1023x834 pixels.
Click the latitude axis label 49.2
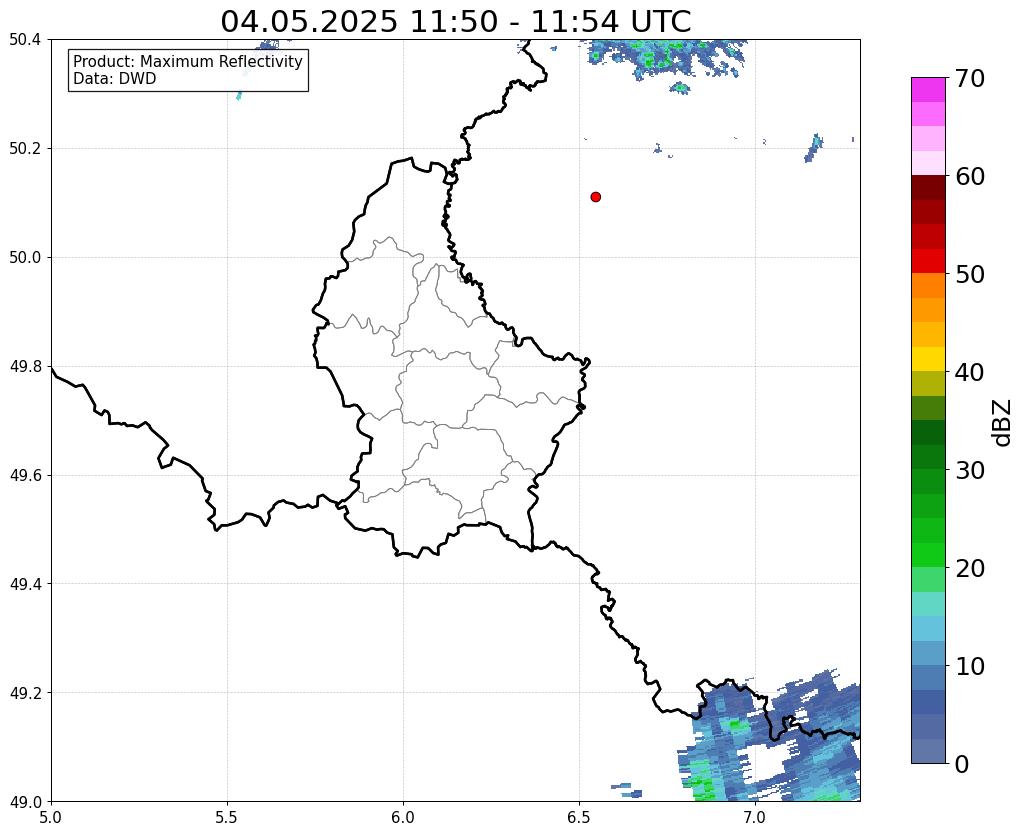[25, 692]
